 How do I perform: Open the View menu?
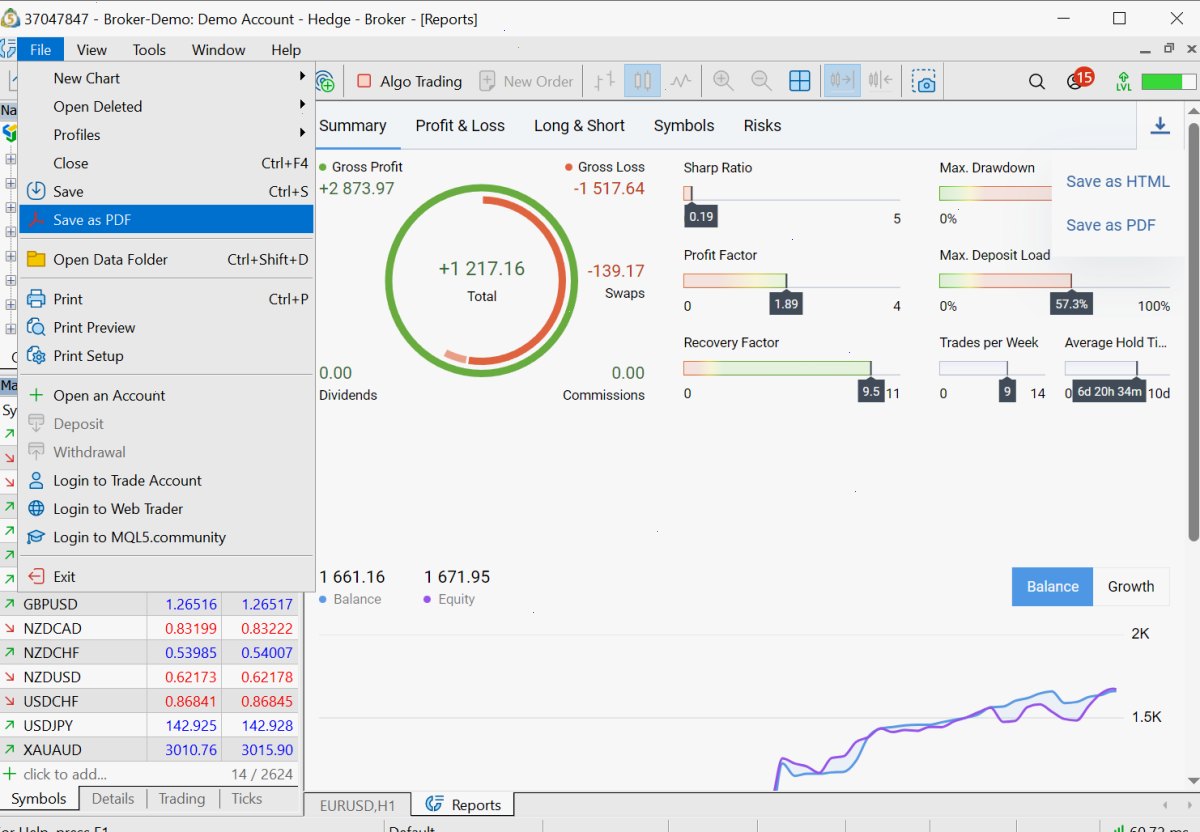[x=91, y=49]
